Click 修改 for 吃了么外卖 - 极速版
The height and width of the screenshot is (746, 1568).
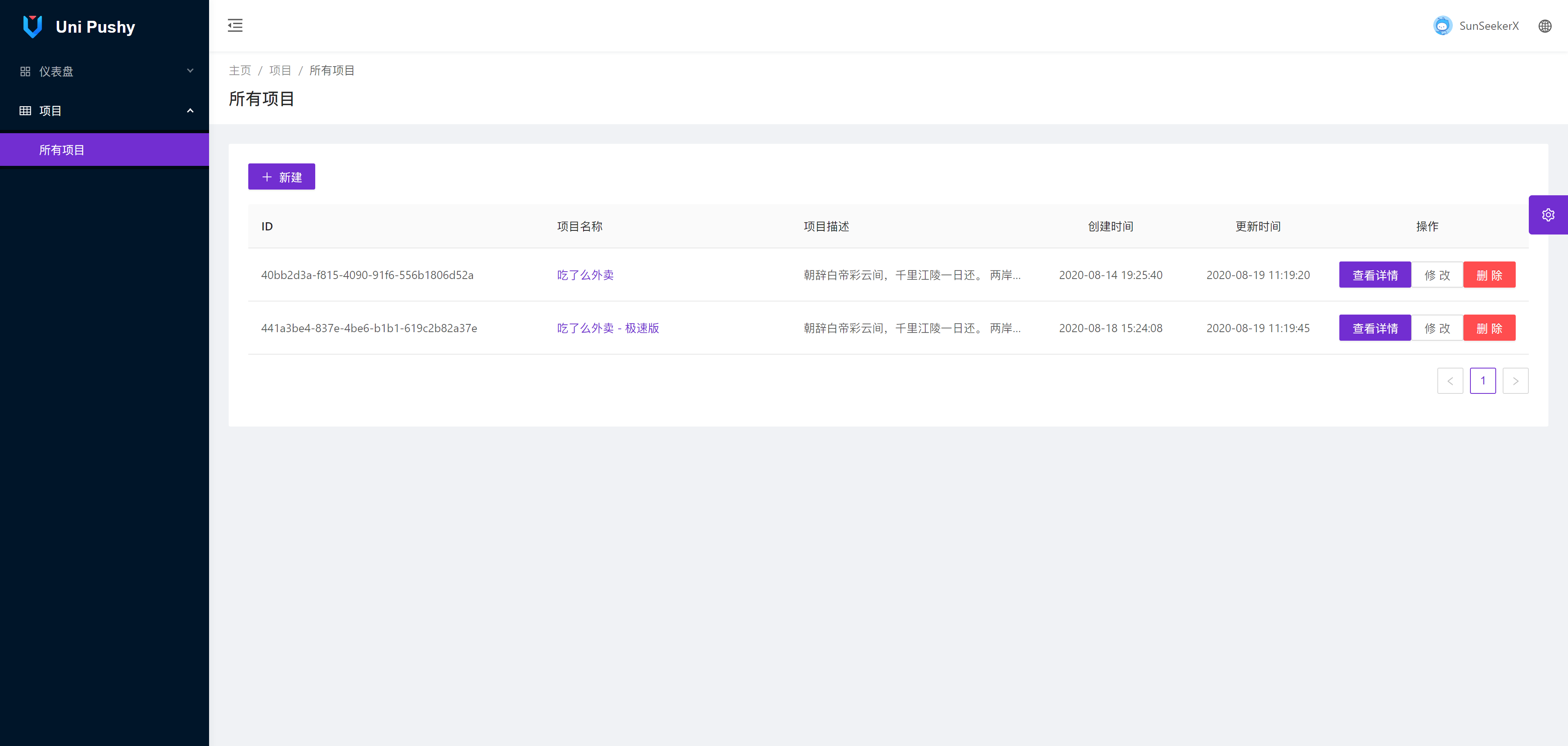[1437, 328]
